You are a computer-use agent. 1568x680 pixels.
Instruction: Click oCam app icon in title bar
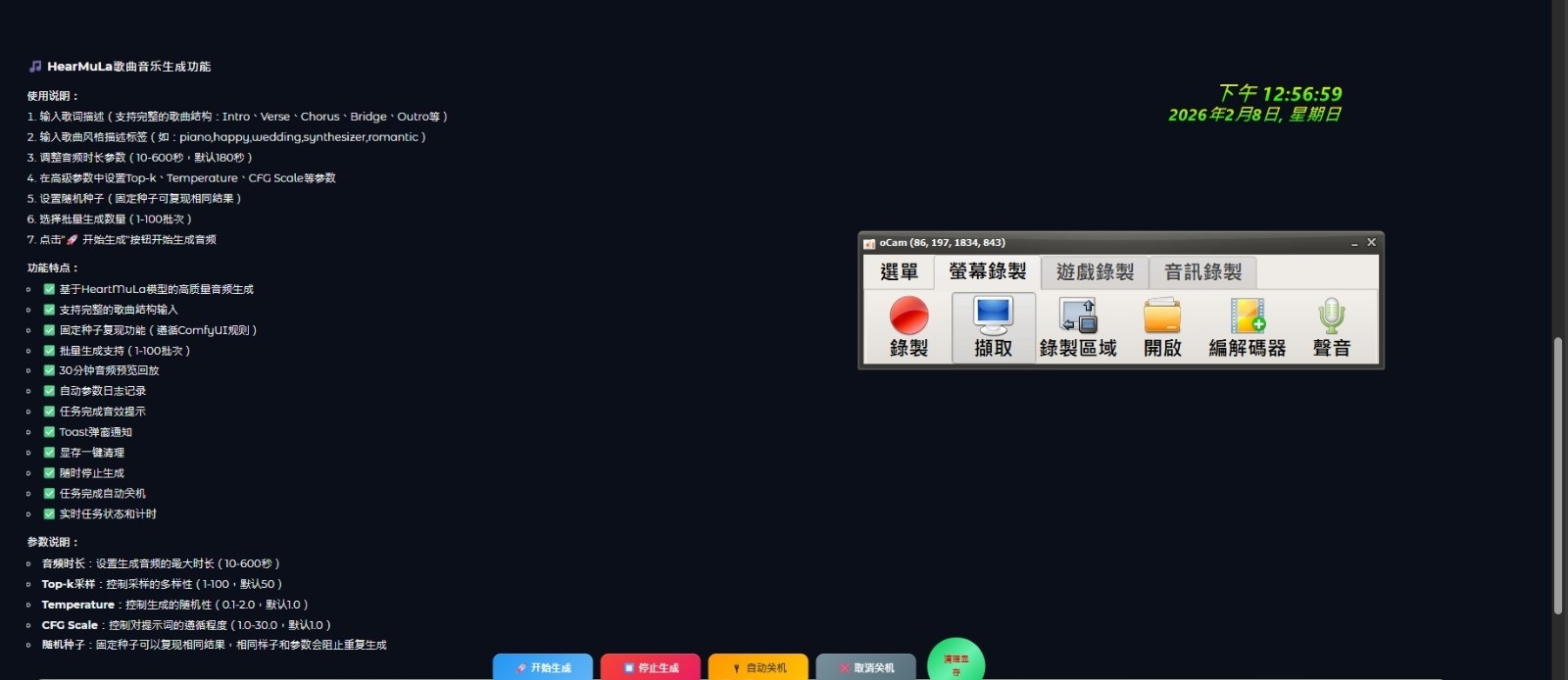869,243
